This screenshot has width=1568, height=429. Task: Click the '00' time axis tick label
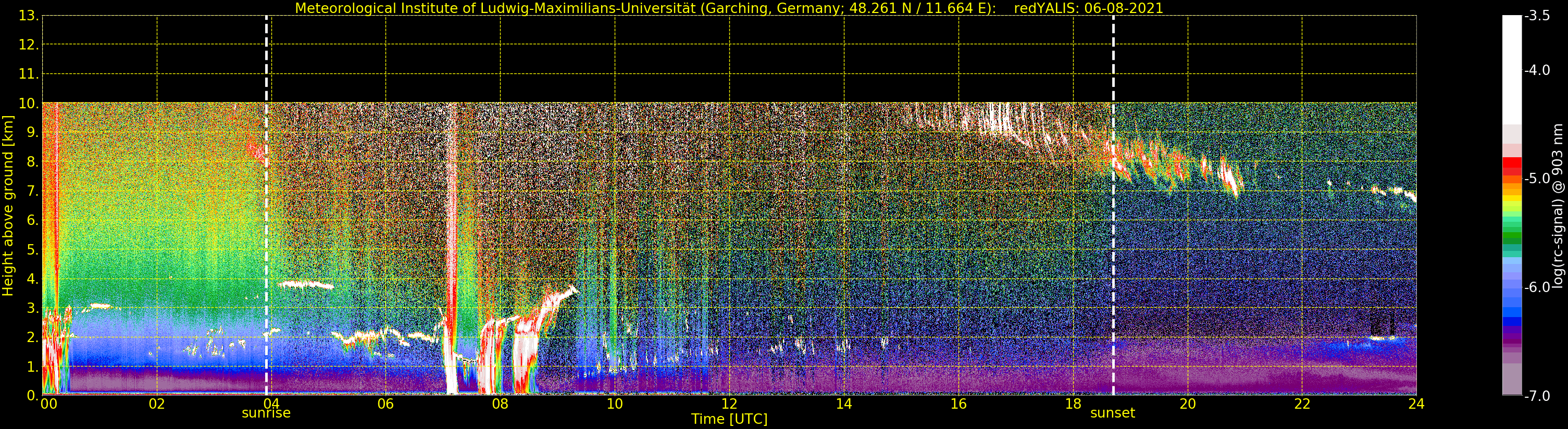tap(48, 404)
